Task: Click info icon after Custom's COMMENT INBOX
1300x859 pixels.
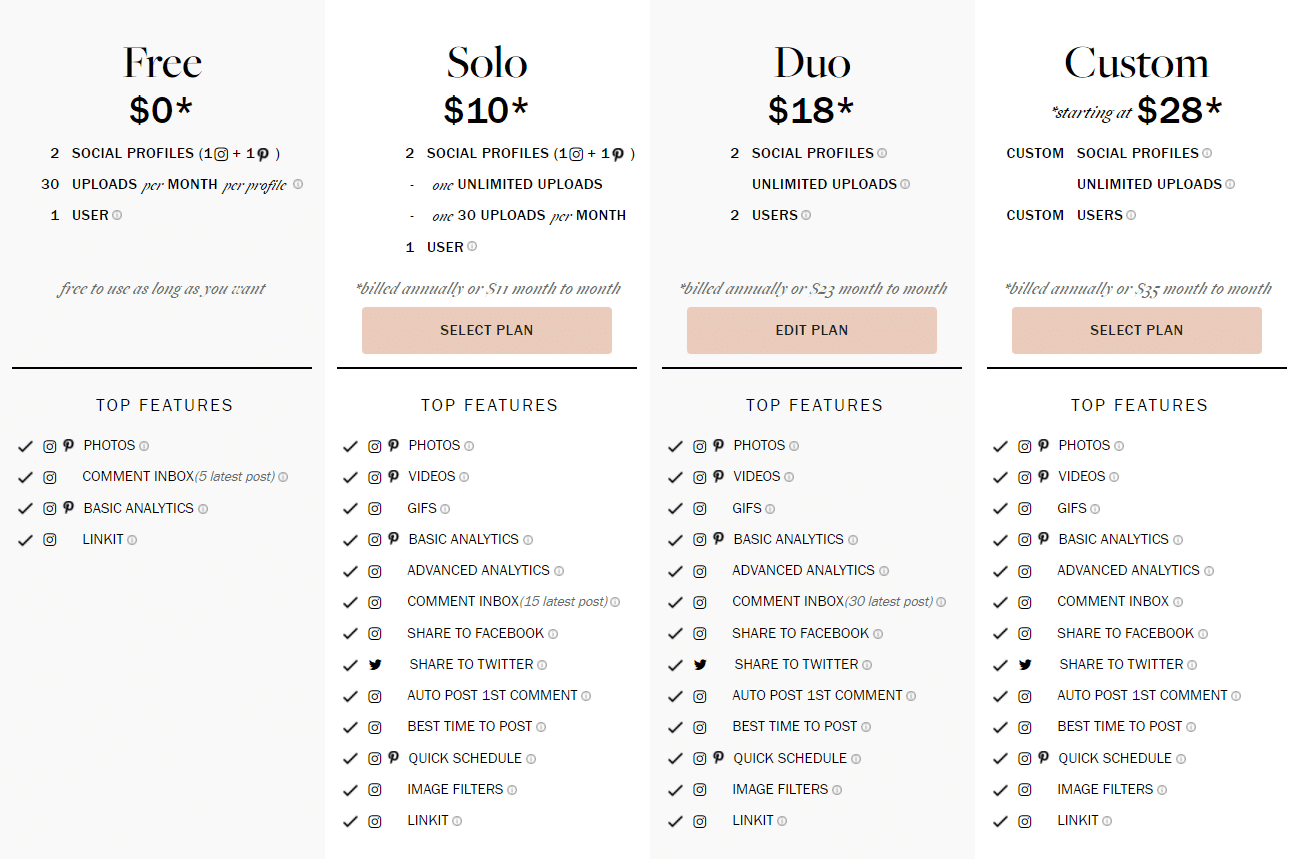Action: (x=1178, y=602)
